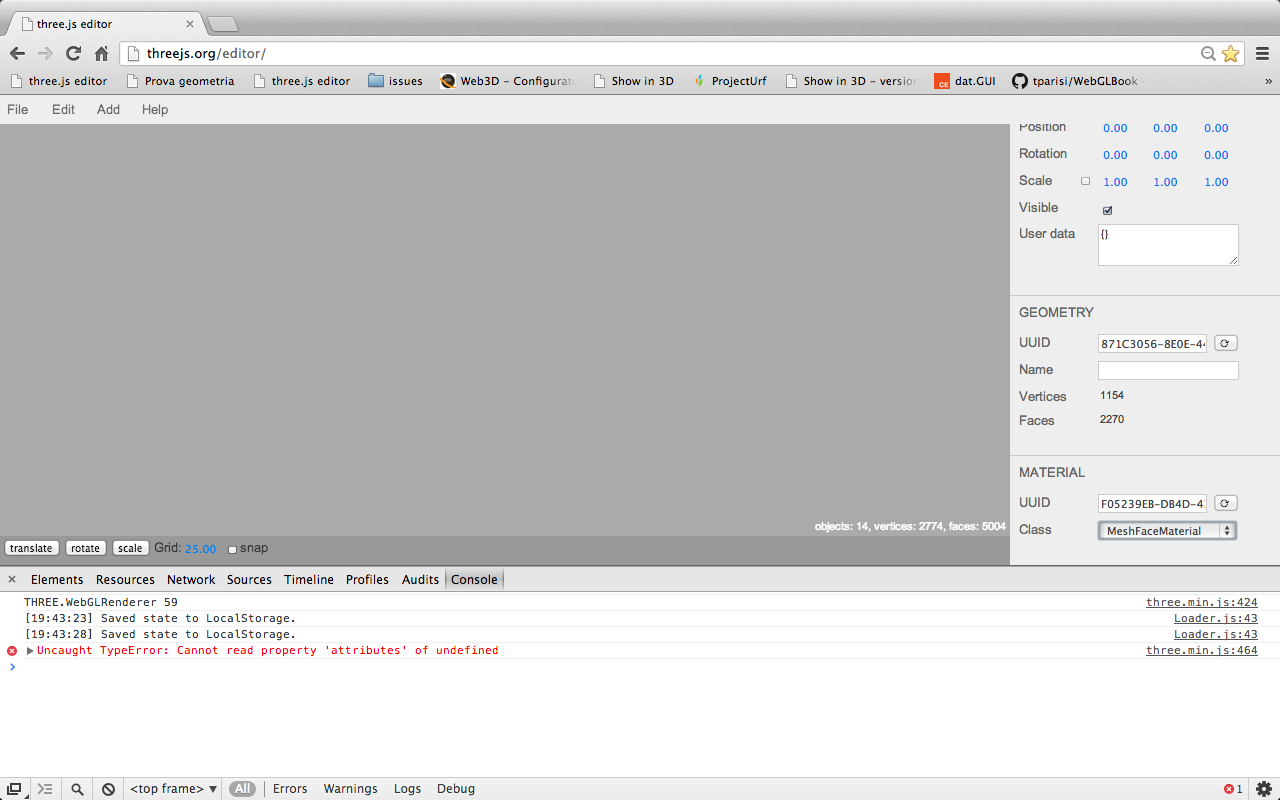1280x800 pixels.
Task: Click the Position X value 0.00
Action: (1115, 128)
